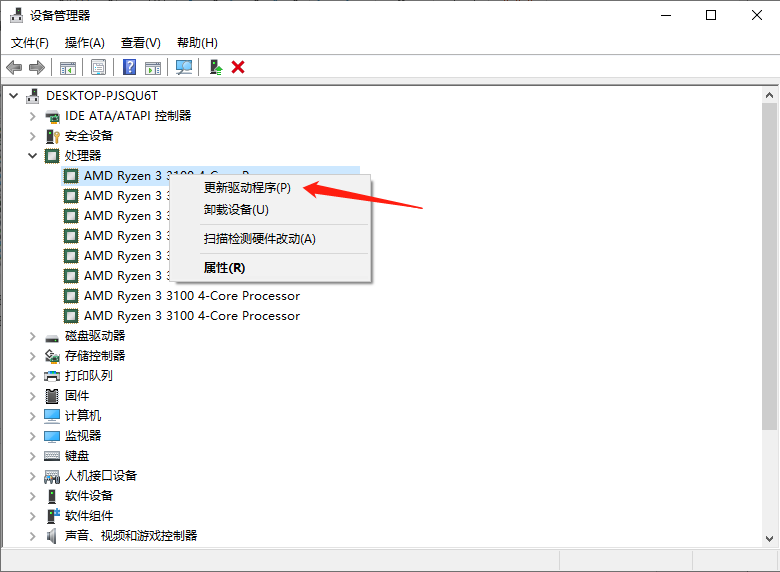
Task: Select the 声音、视频和游戏控制器 label
Action: (x=131, y=536)
